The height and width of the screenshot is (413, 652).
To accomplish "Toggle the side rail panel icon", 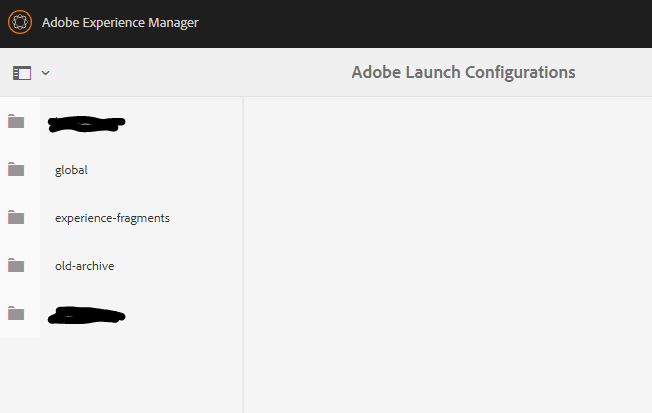I will tap(22, 73).
